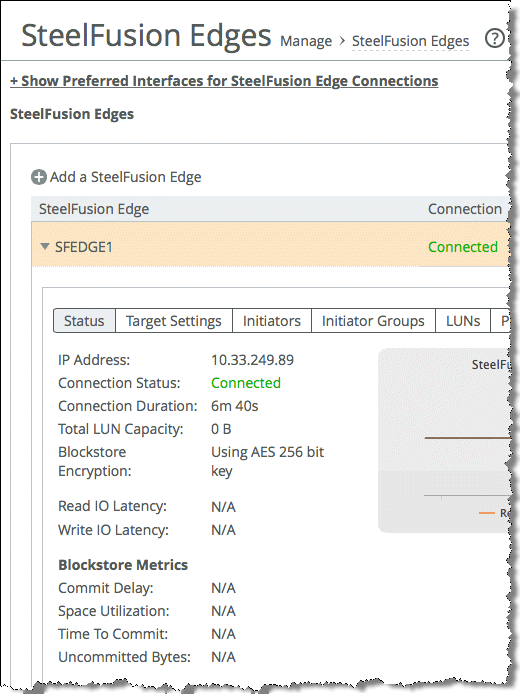This screenshot has width=520, height=694.
Task: Click the plus icon beside Add a SteelFusion Edge
Action: point(39,177)
